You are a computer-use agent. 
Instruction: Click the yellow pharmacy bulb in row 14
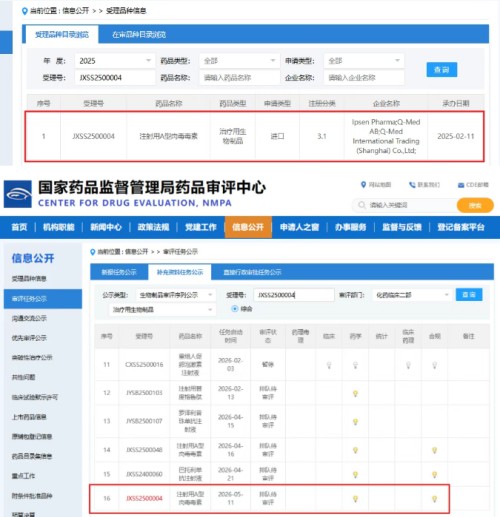(355, 450)
